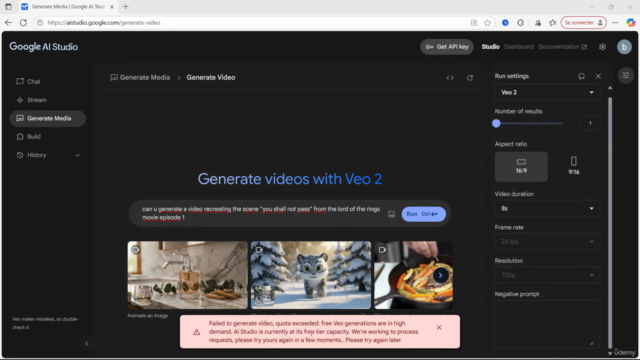This screenshot has height=360, width=640.
Task: Open a new browser tab
Action: 126,7
